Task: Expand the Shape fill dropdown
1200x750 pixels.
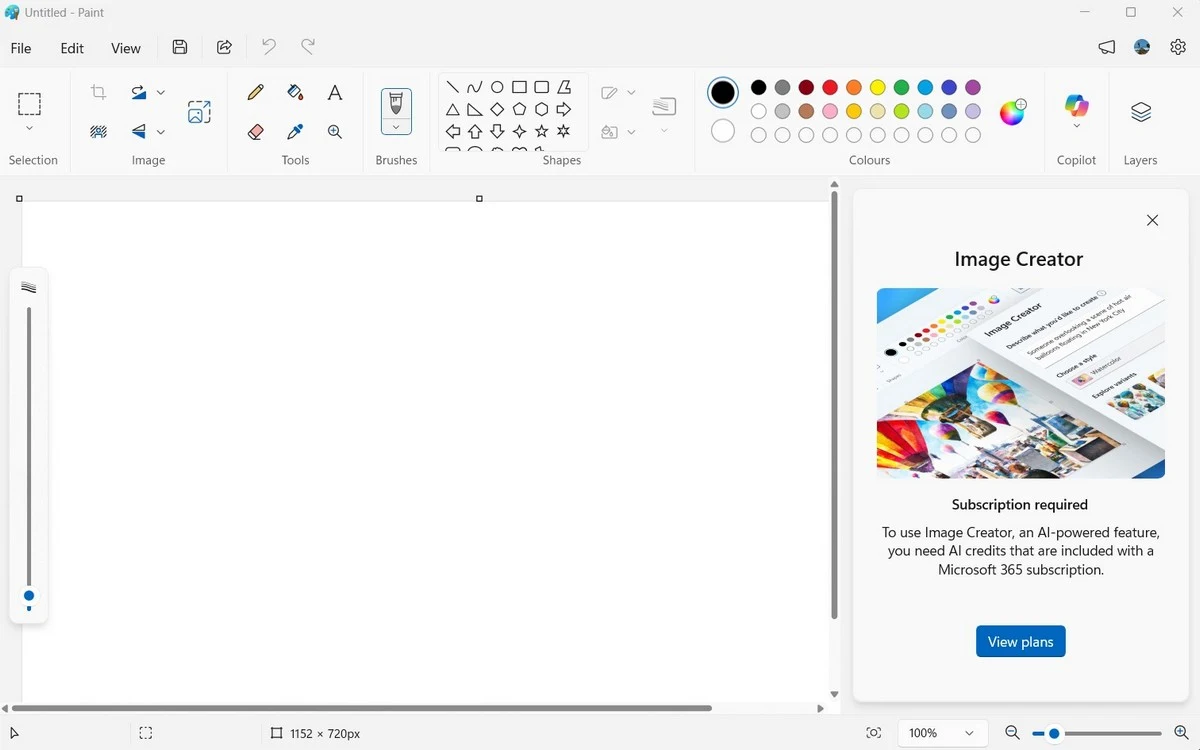Action: point(631,132)
